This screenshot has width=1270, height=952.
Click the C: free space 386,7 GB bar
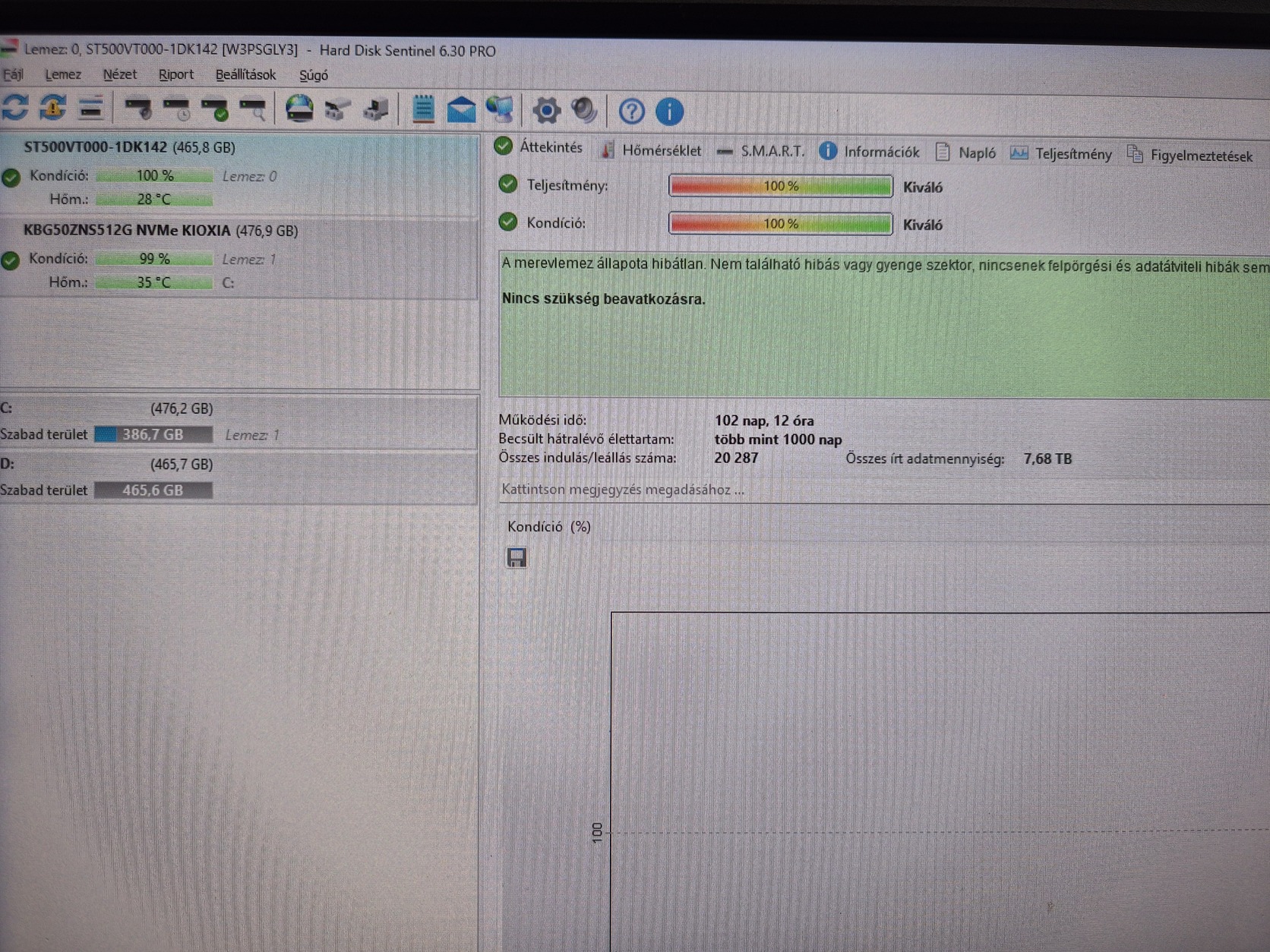coord(153,435)
